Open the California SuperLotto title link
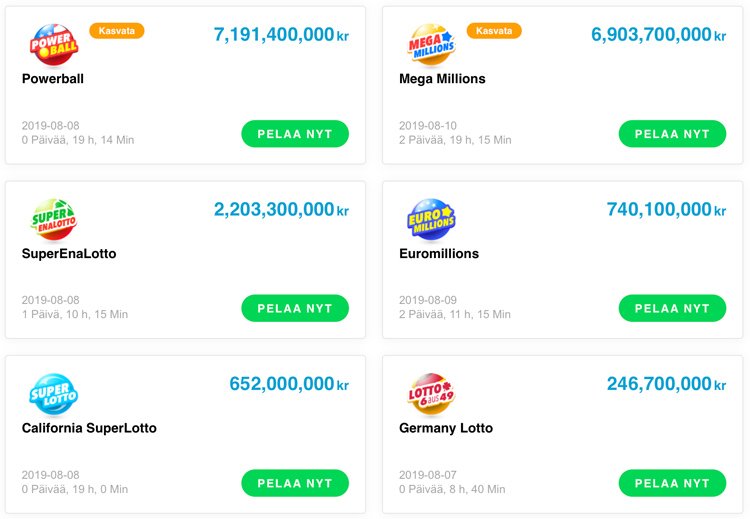 [x=89, y=428]
